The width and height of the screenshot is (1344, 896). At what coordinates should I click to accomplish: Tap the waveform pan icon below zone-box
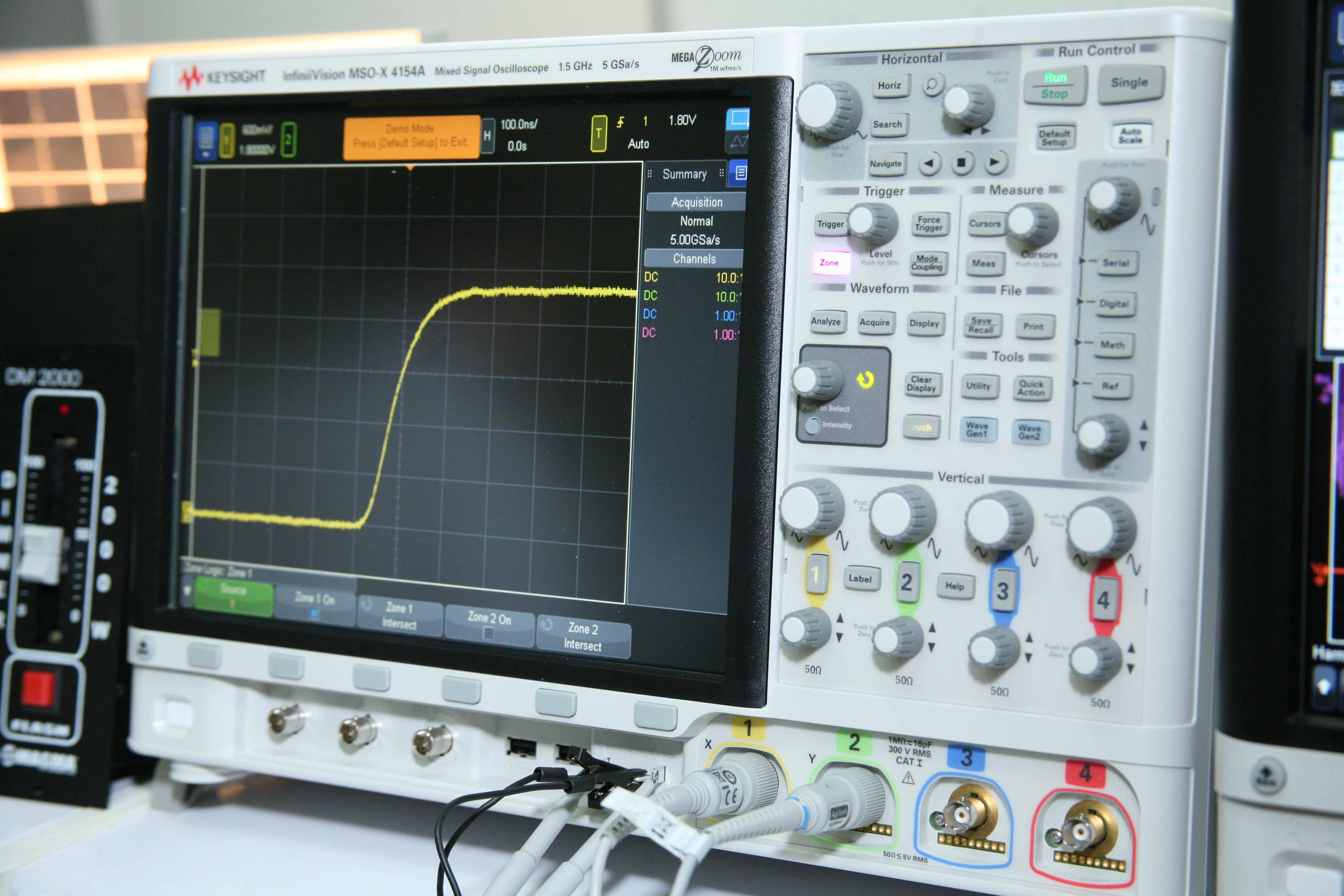[x=737, y=142]
